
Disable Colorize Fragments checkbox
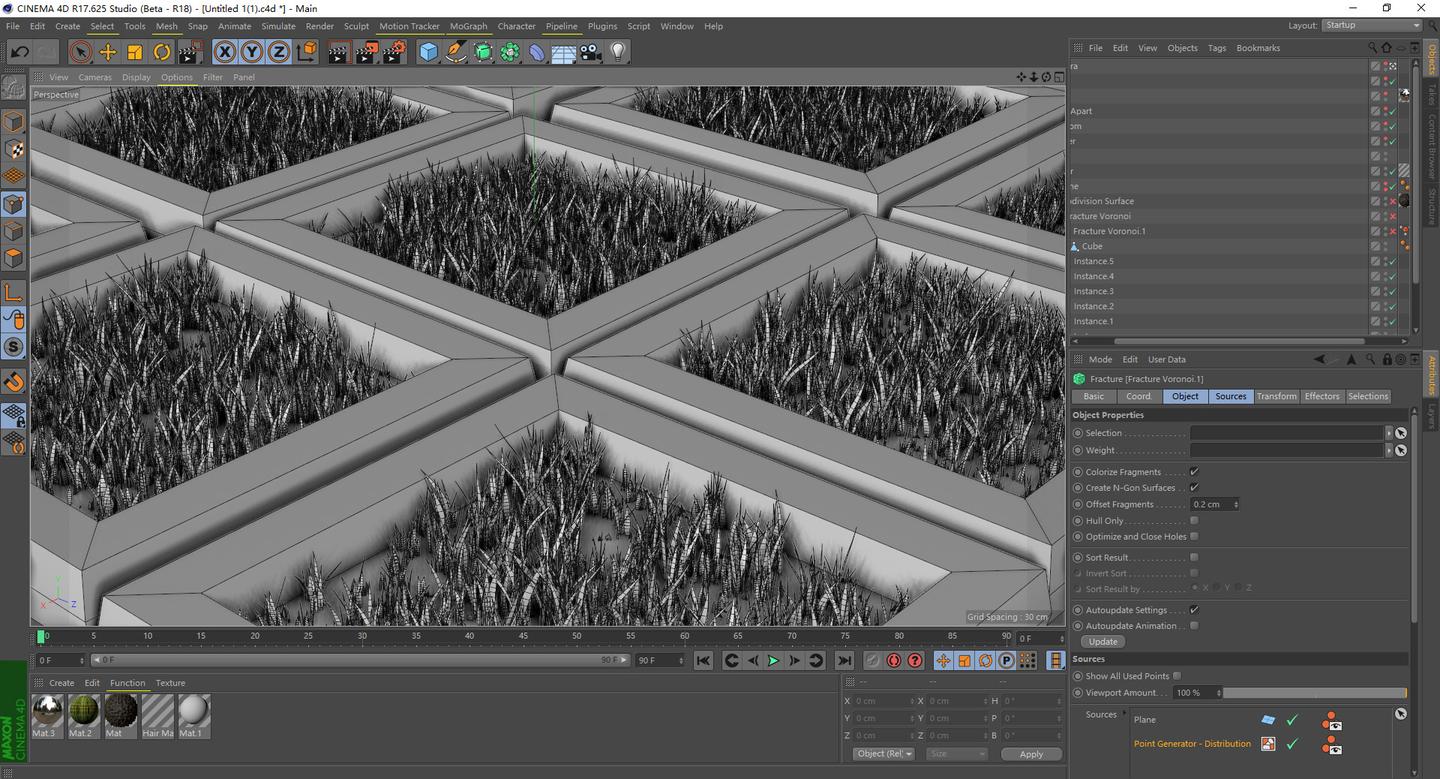pyautogui.click(x=1194, y=472)
